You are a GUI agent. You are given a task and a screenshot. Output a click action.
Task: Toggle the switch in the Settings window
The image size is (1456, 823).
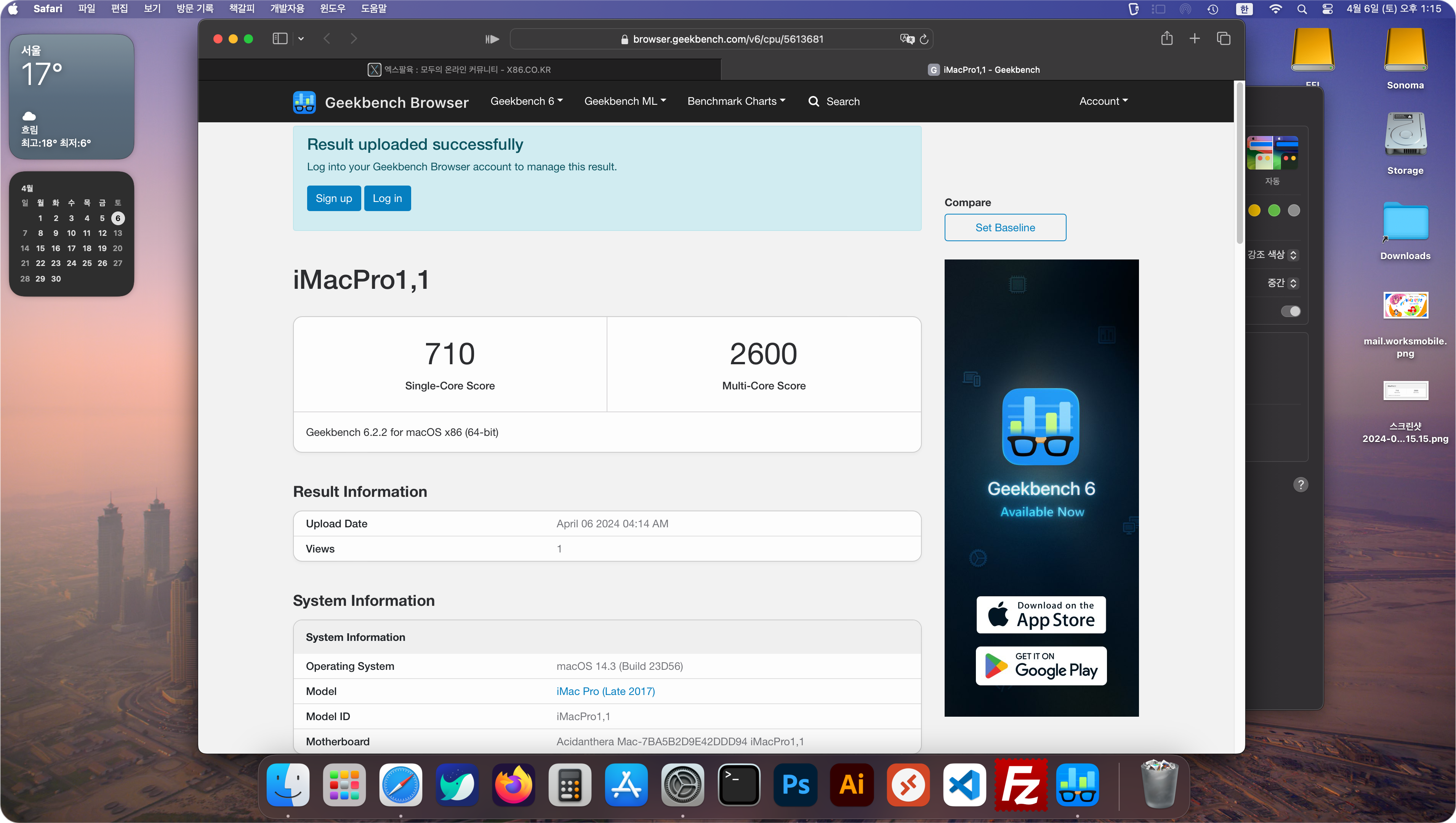[1290, 311]
